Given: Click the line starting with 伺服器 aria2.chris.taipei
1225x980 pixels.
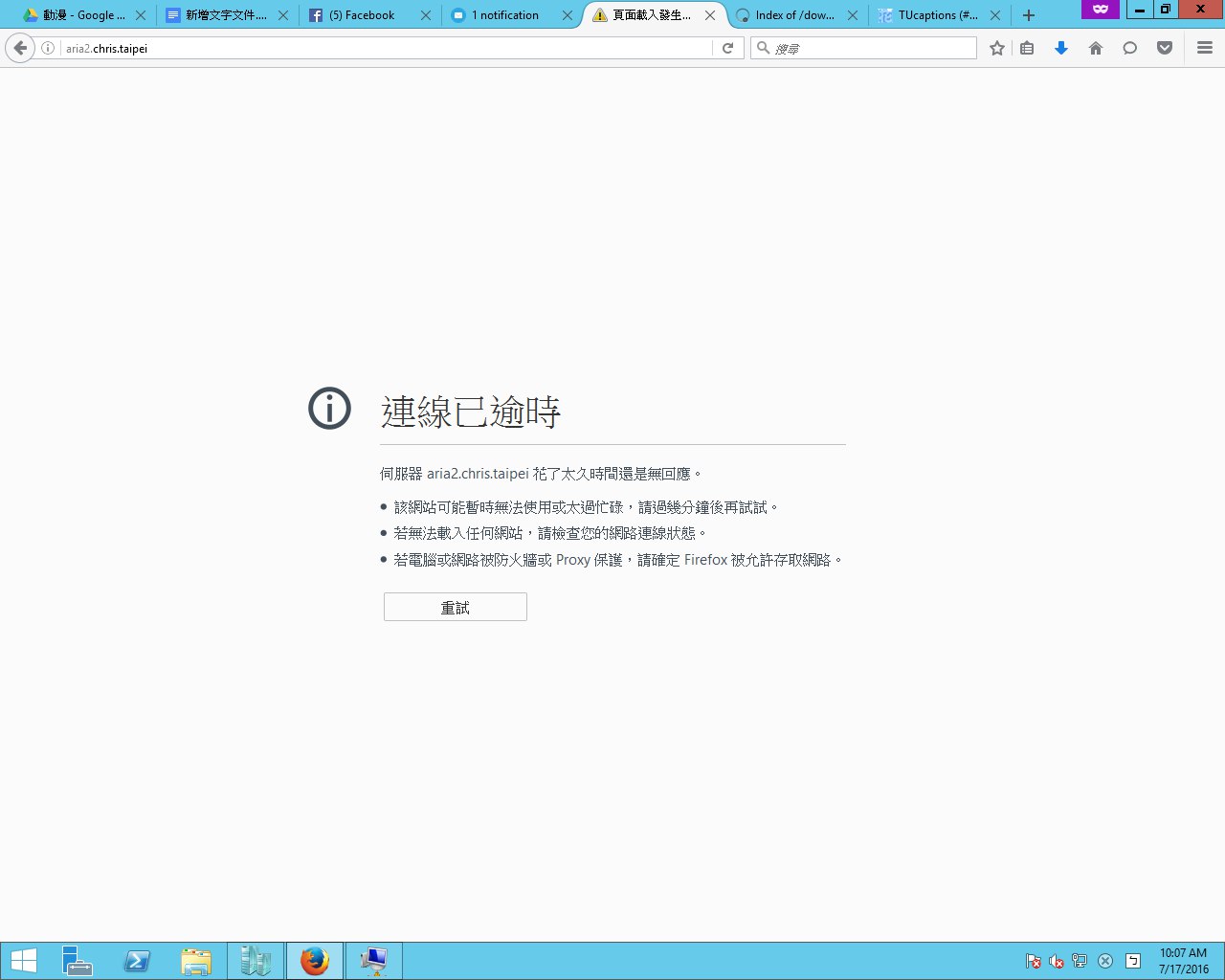Looking at the screenshot, I should pyautogui.click(x=542, y=474).
